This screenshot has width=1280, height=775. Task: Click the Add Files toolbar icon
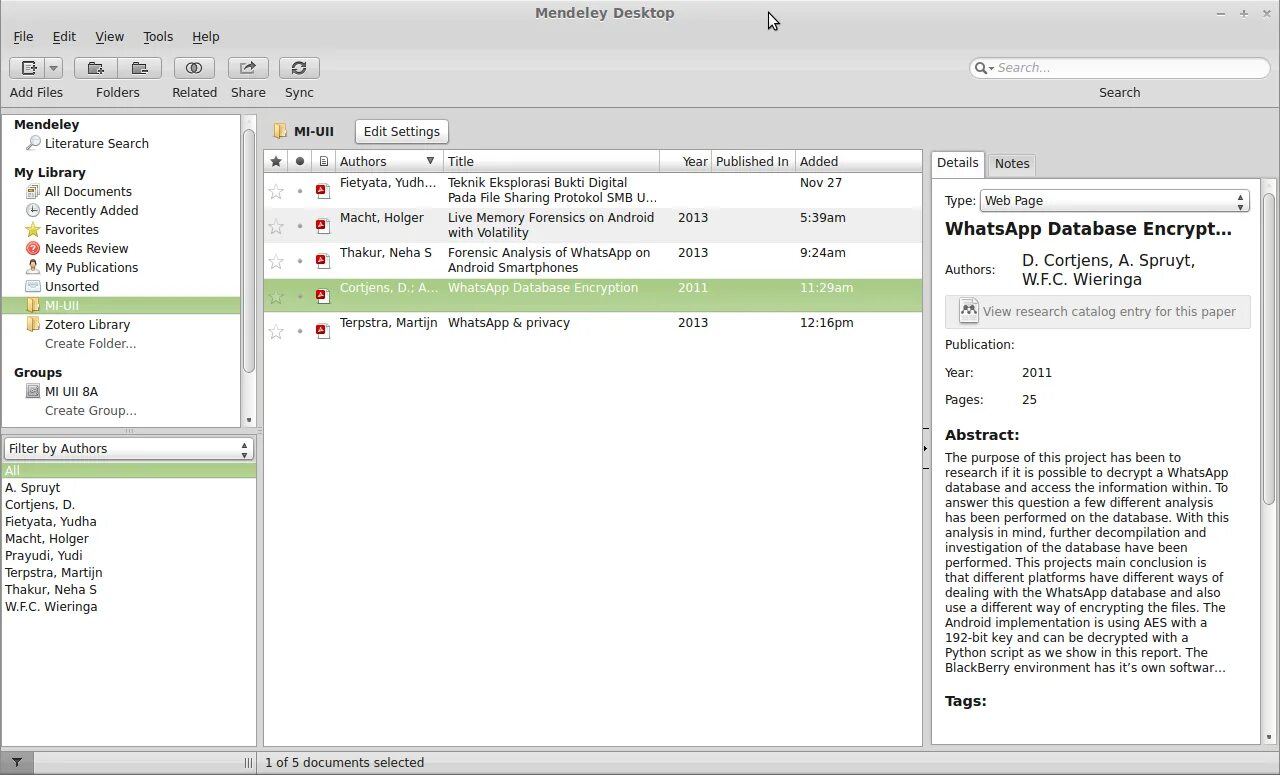pyautogui.click(x=28, y=68)
